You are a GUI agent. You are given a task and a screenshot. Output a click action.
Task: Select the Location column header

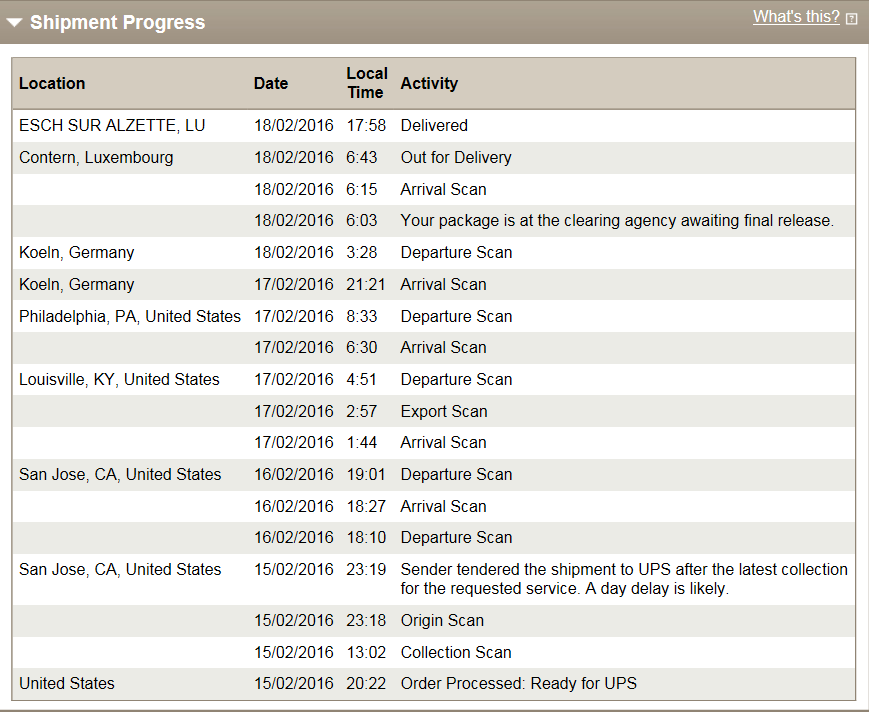point(52,83)
